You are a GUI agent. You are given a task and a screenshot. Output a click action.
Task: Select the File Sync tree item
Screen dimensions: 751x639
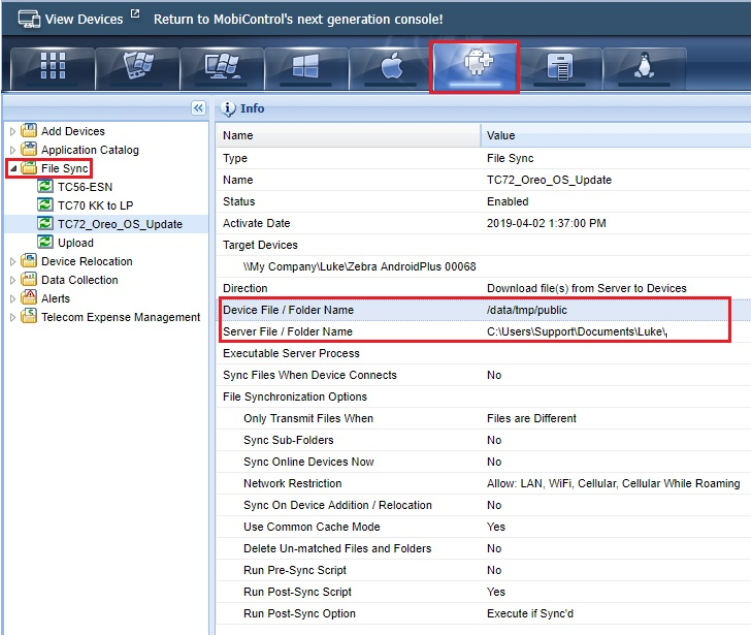(65, 169)
